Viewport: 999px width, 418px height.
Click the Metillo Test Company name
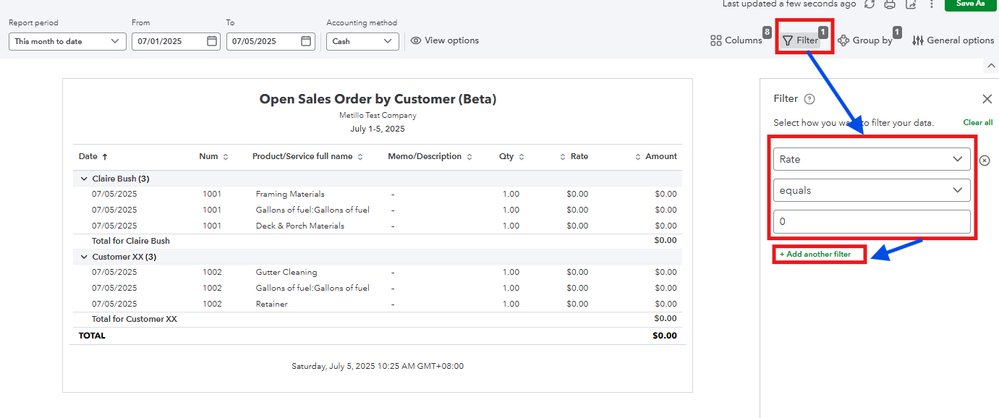click(378, 116)
